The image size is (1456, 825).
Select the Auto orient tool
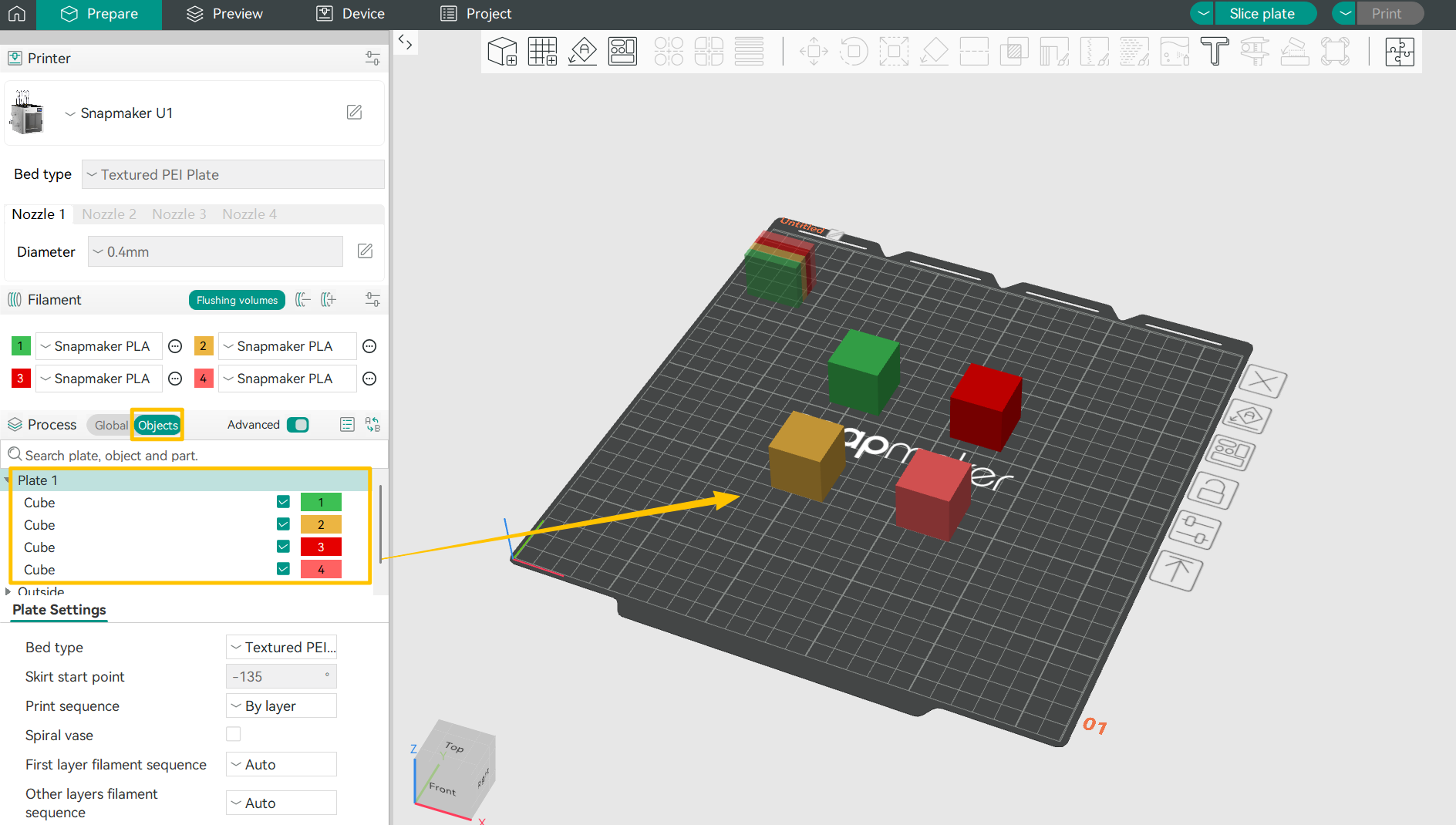582,52
